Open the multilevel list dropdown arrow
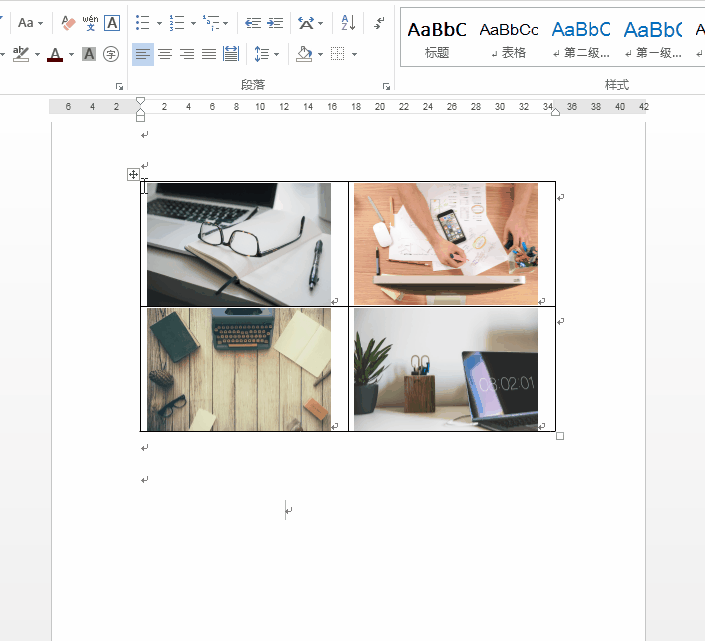Viewport: 705px width, 641px height. (226, 23)
